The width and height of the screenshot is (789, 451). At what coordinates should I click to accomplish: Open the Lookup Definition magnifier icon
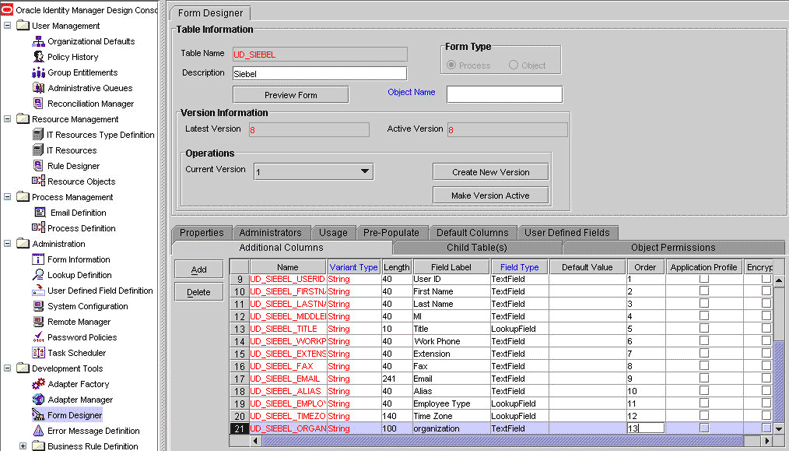(39, 275)
